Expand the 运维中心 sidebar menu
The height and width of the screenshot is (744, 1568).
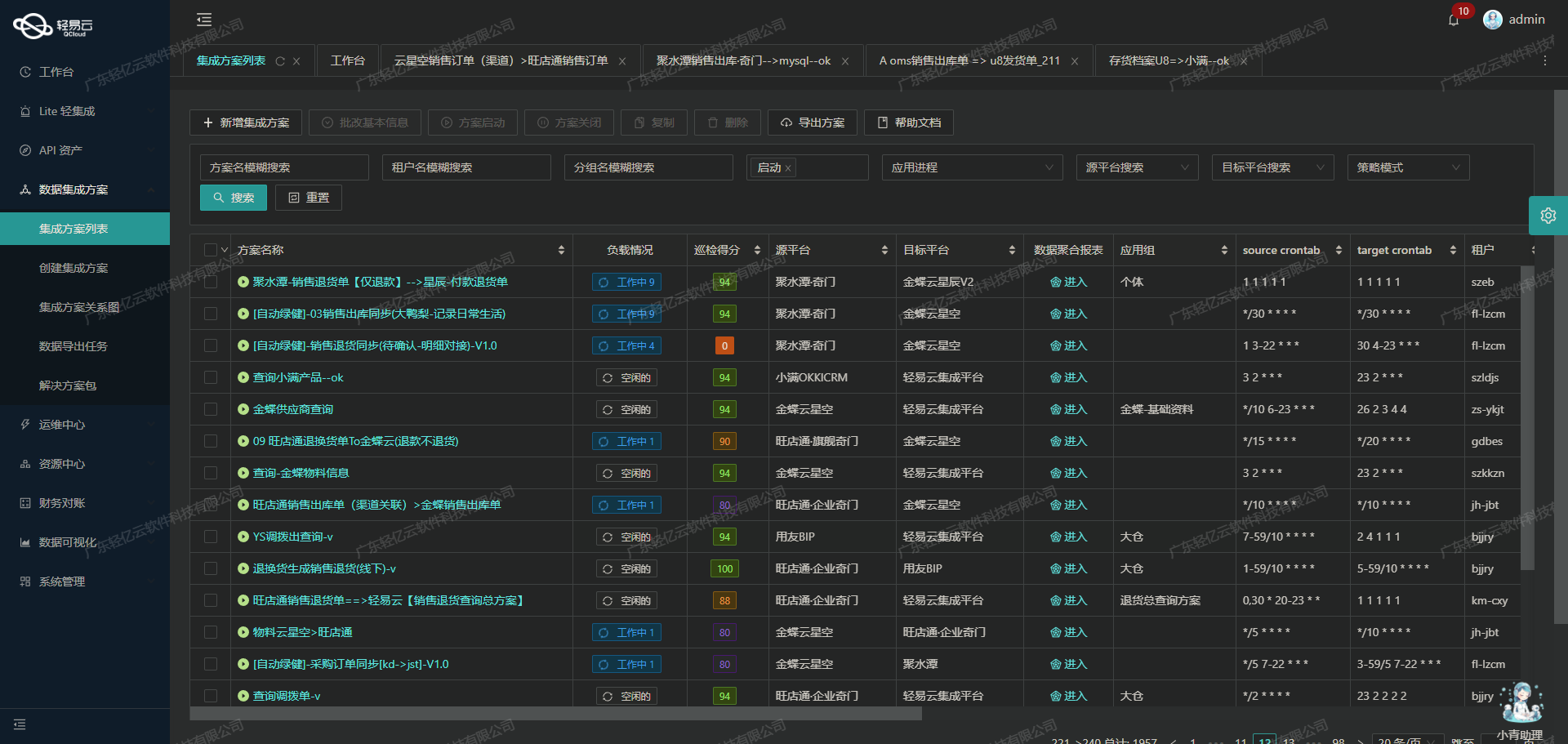pos(85,425)
